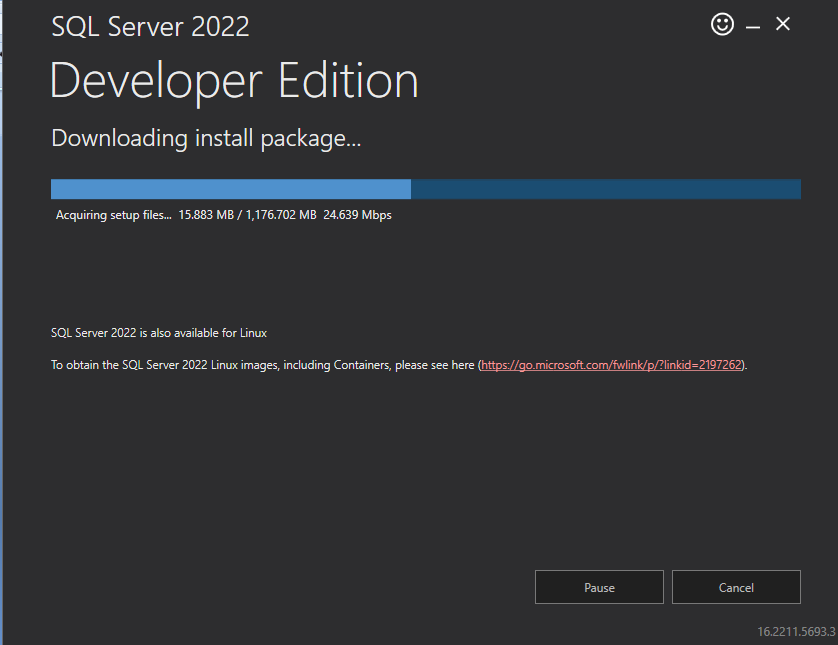
Task: Close the installer with the X icon
Action: (783, 24)
